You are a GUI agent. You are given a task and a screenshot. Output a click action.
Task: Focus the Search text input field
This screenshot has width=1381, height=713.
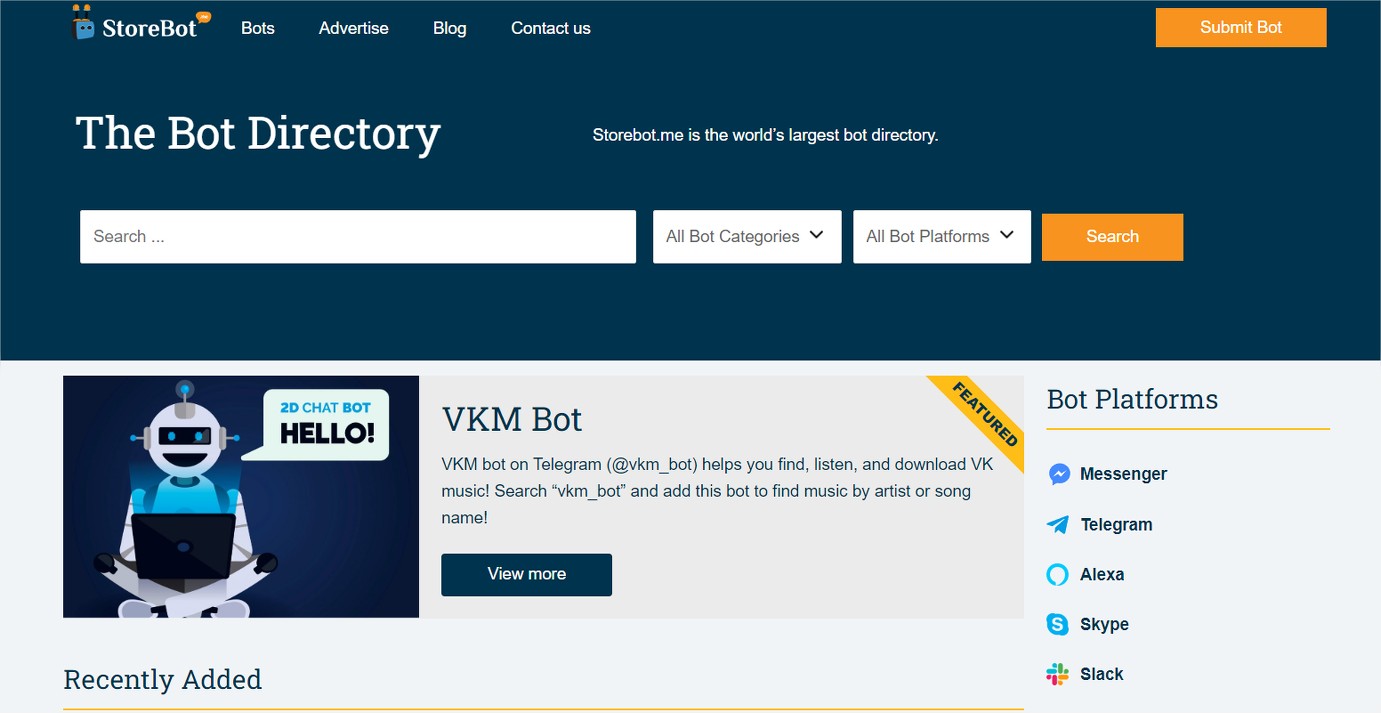coord(357,237)
